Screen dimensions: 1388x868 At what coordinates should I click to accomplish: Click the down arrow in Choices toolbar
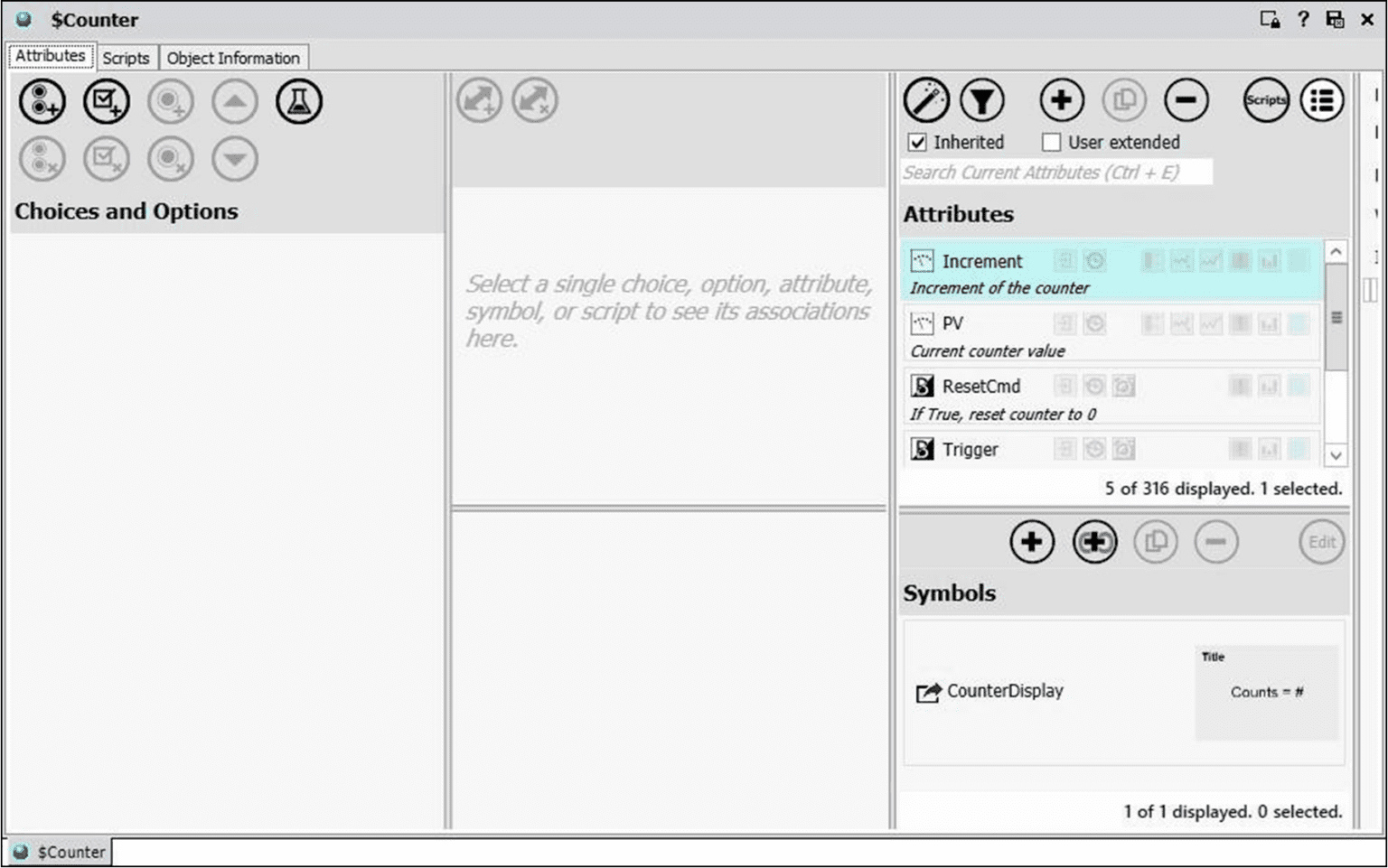235,158
